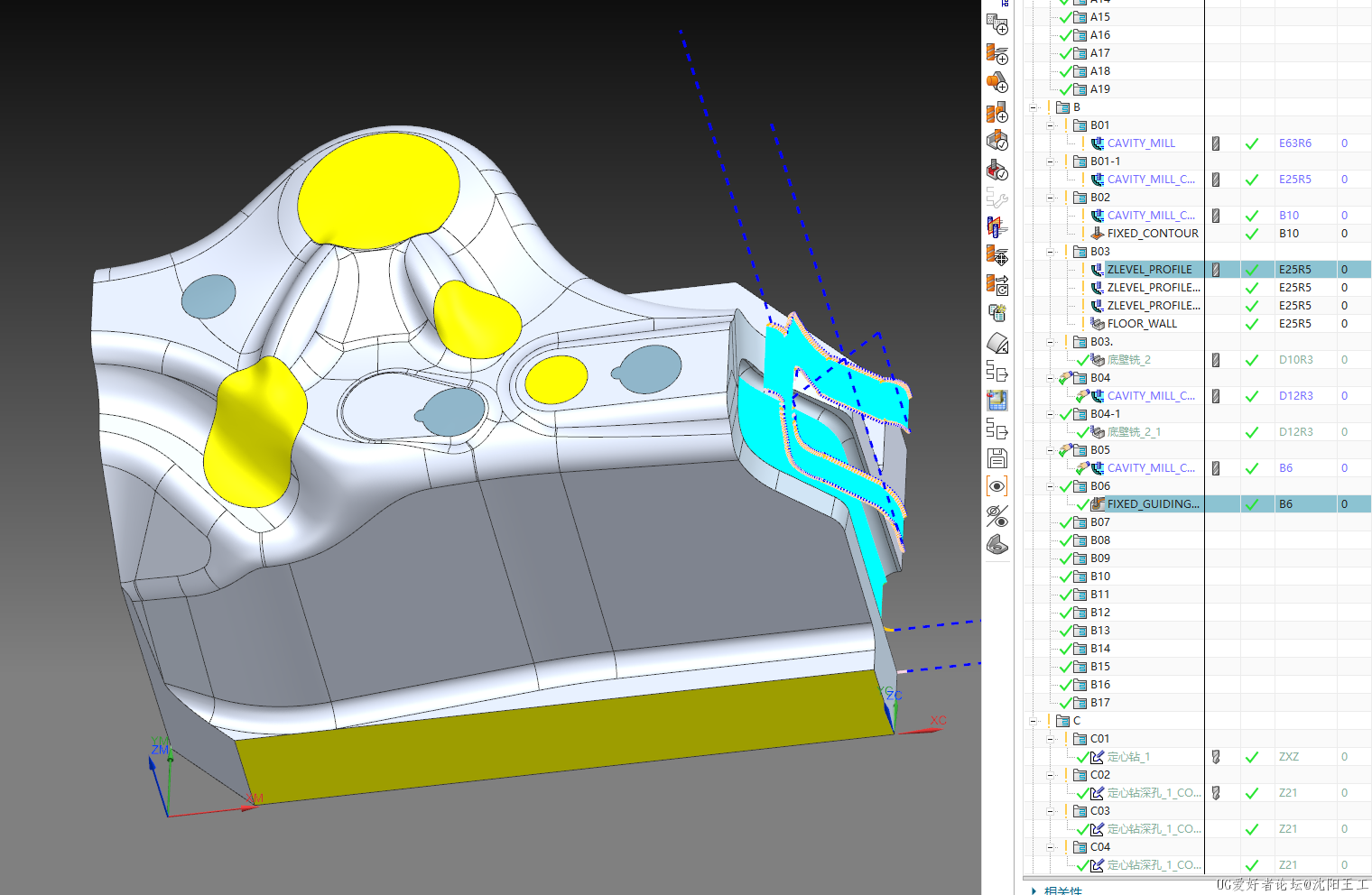Image resolution: width=1372 pixels, height=895 pixels.
Task: Click the Replay Tool Path icon
Action: 997,285
